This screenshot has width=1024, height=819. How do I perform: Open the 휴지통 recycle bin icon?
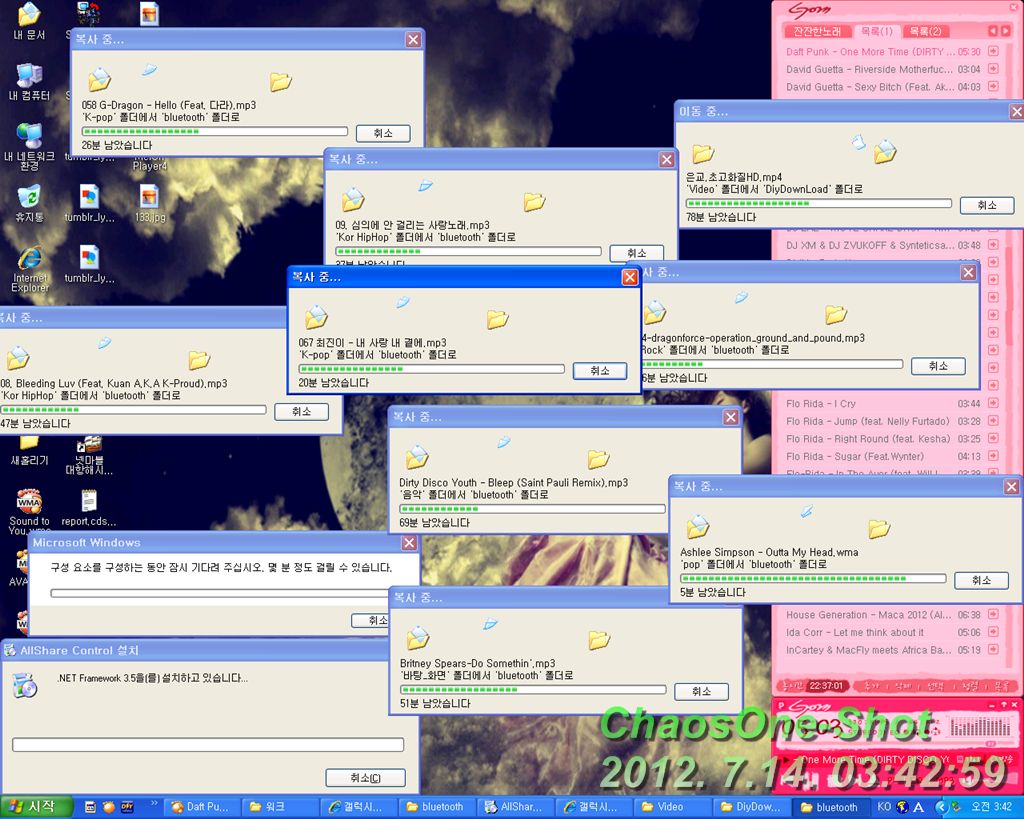pyautogui.click(x=29, y=203)
